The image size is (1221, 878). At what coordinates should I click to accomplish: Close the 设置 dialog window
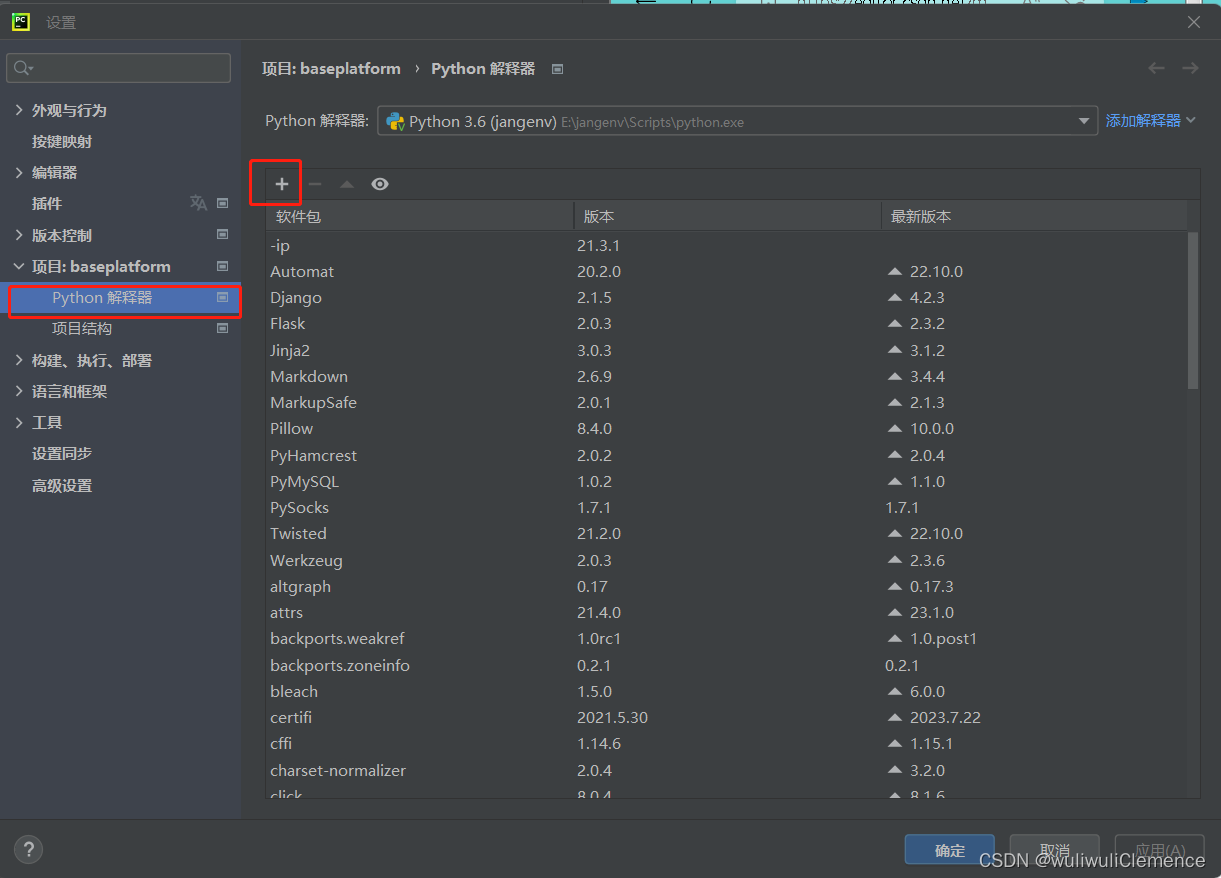point(1193,22)
